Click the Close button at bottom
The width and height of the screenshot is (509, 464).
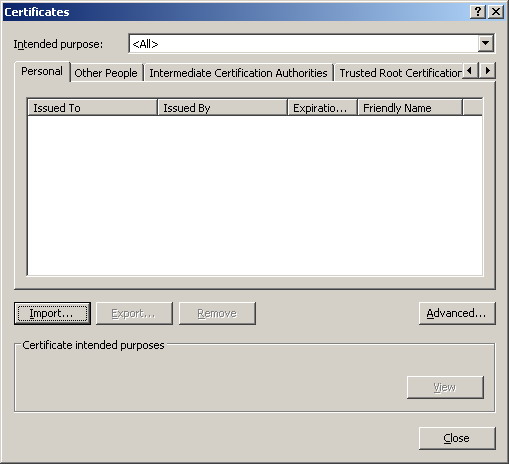click(x=457, y=438)
